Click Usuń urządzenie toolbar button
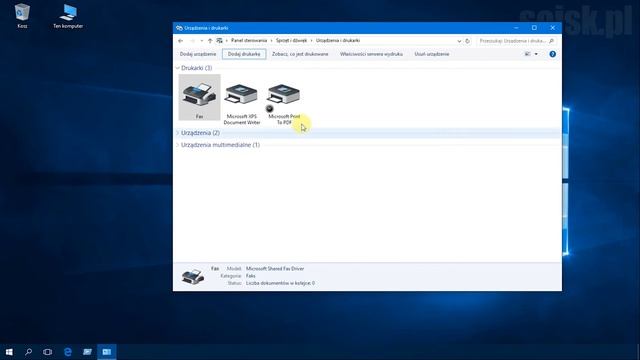The width and height of the screenshot is (640, 360). pos(432,54)
